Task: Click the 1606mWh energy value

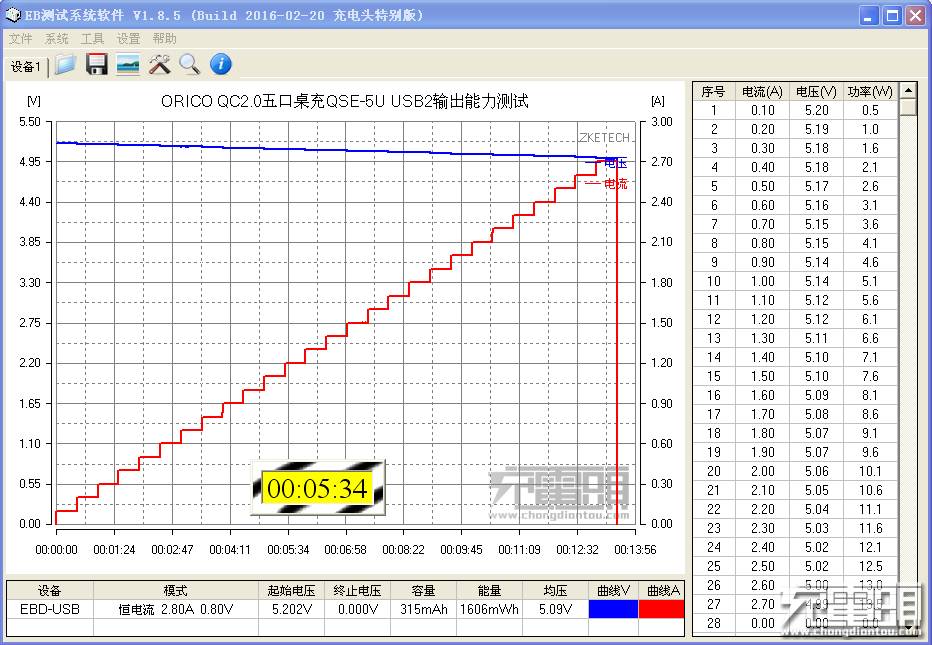Action: 489,609
